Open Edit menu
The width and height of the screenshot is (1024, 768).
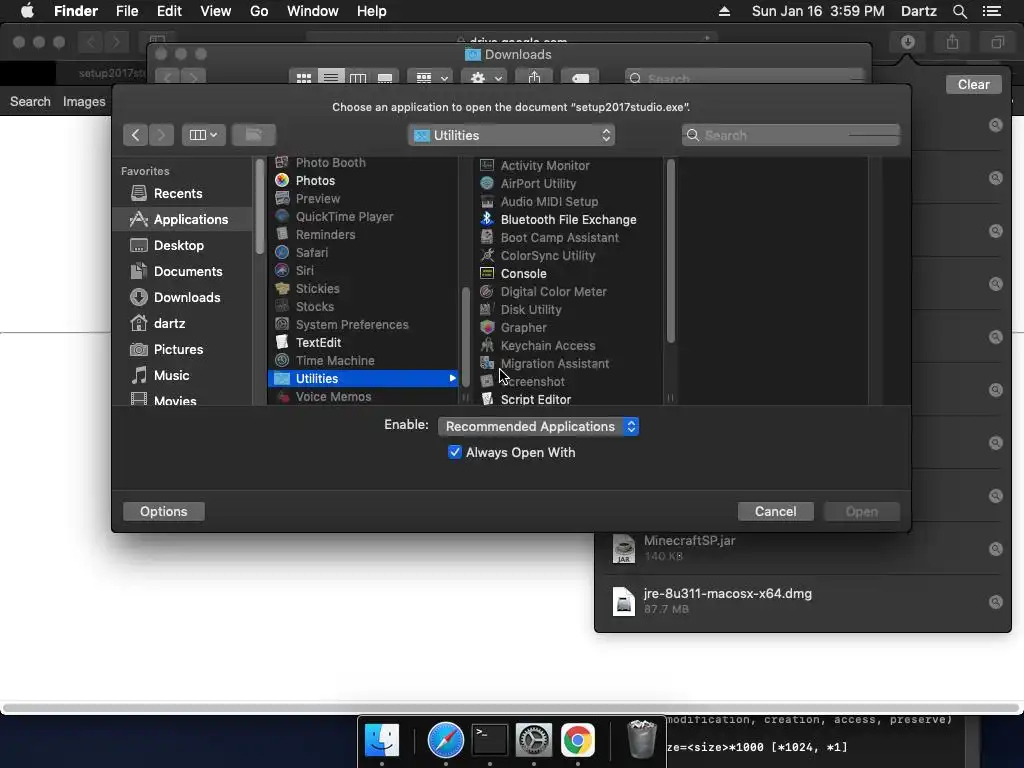coord(169,11)
